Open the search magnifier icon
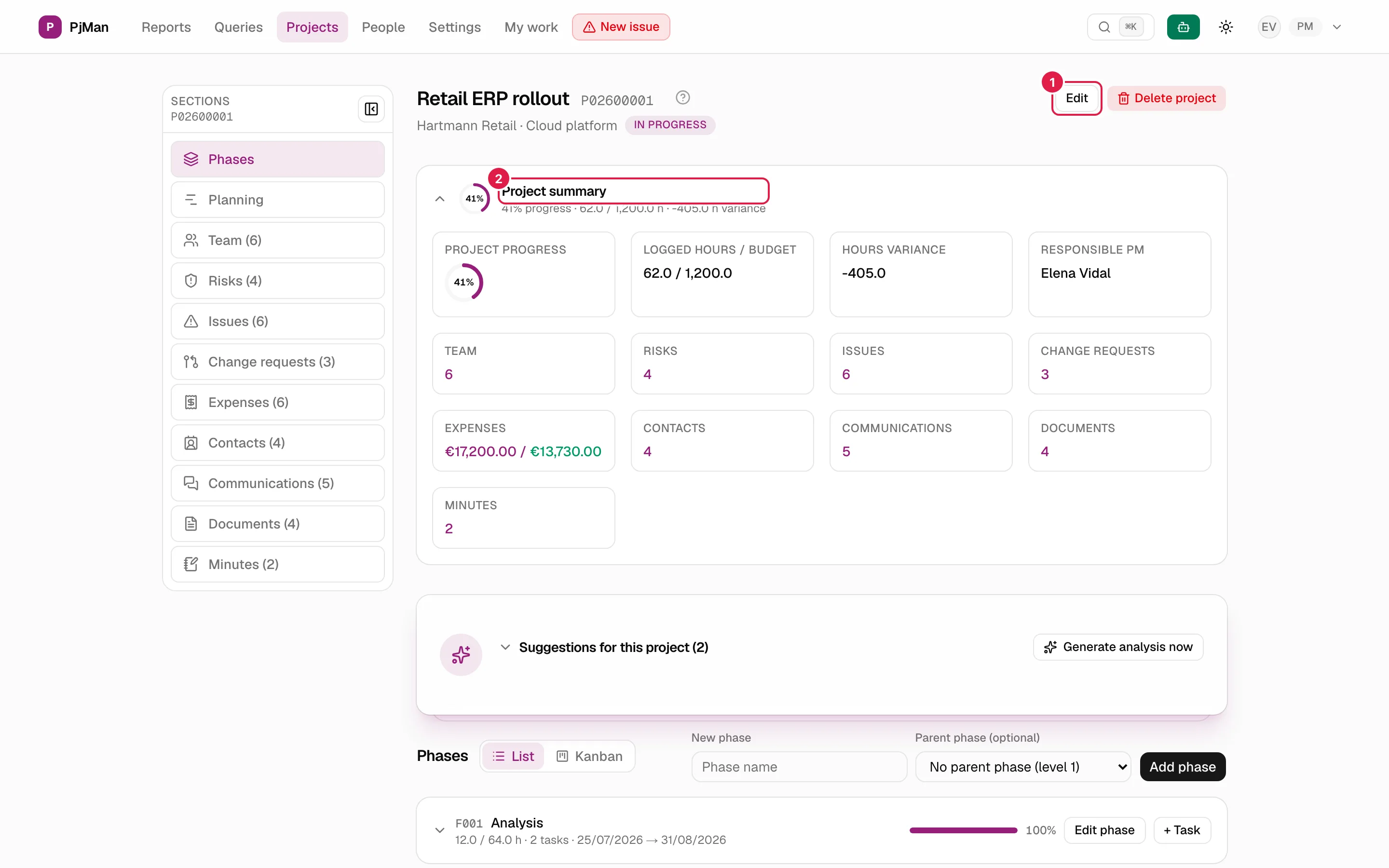 pyautogui.click(x=1104, y=27)
